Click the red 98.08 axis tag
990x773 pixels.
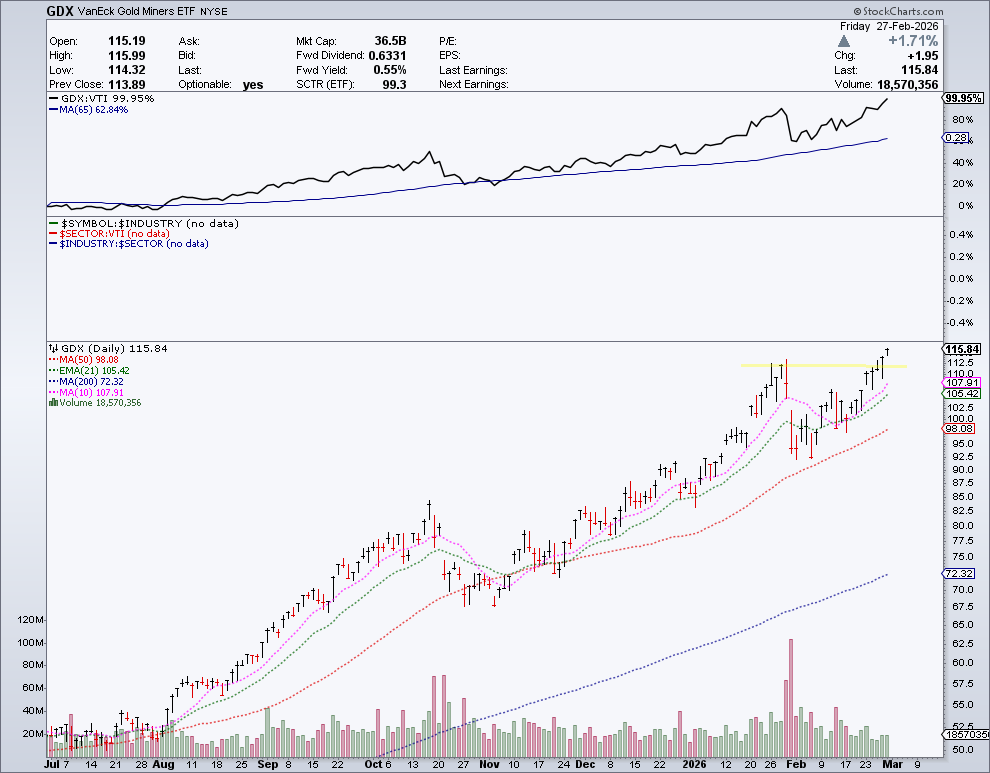960,429
